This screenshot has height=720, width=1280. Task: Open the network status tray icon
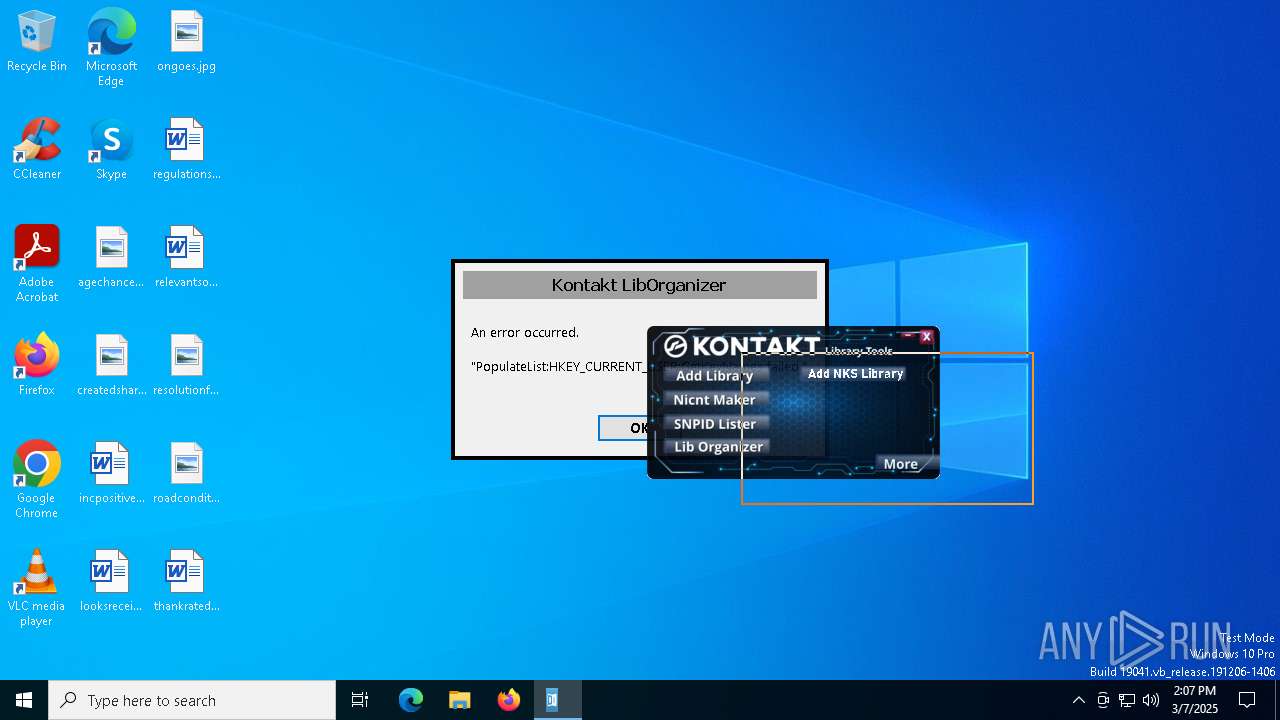point(1127,700)
